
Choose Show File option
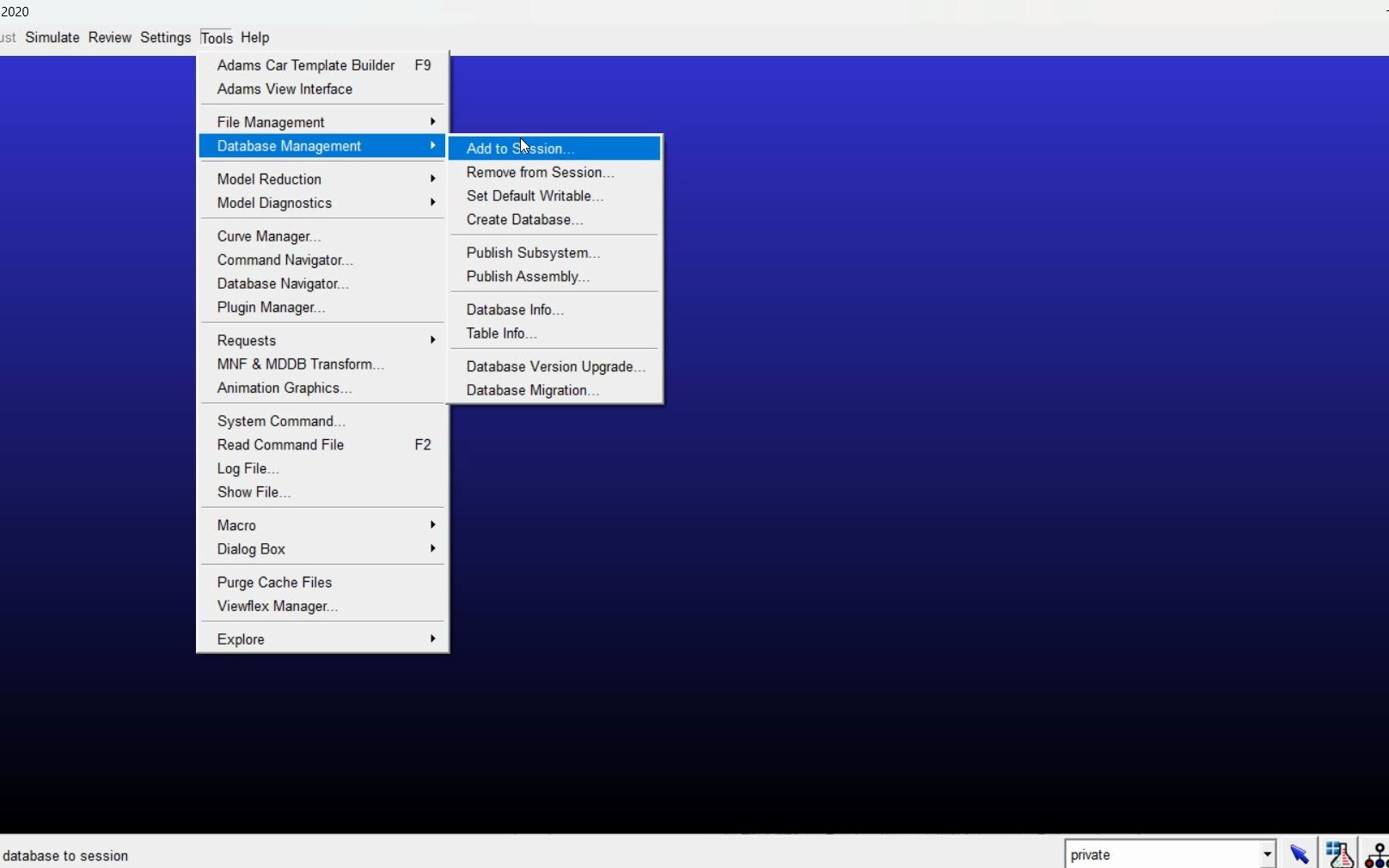pos(322,492)
